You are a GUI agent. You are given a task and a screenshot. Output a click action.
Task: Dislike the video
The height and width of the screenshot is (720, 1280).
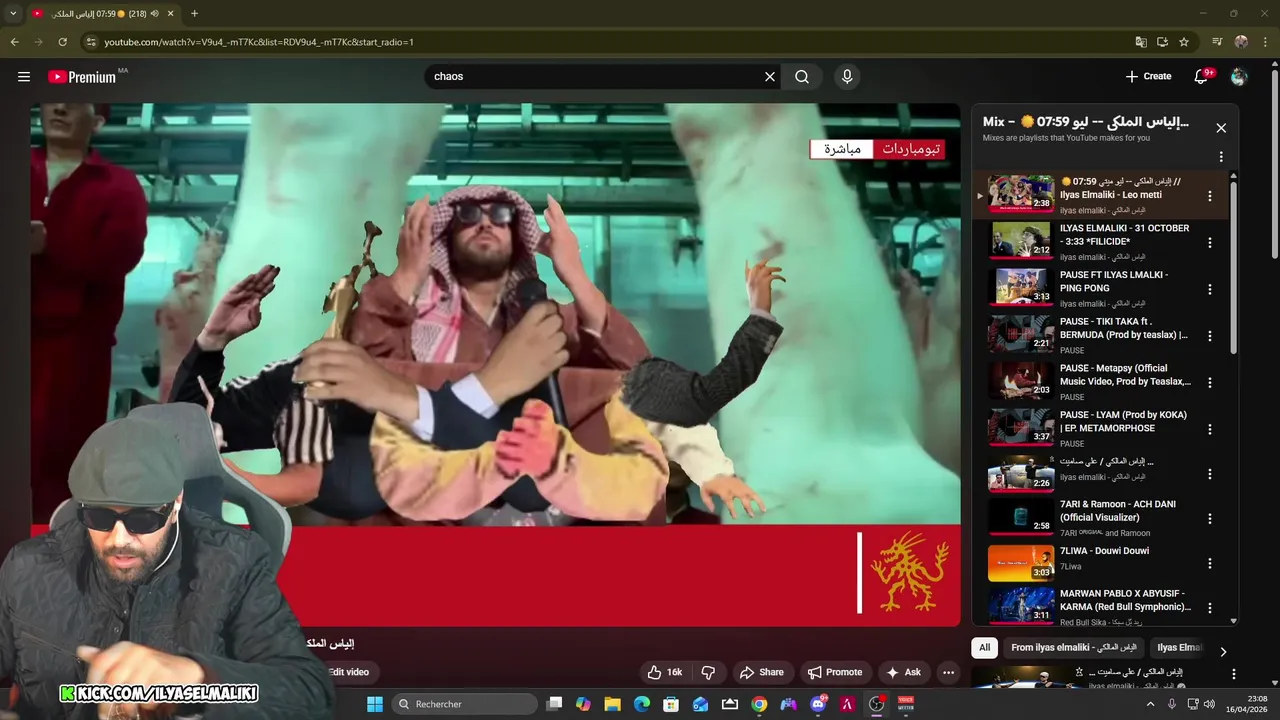pos(708,672)
